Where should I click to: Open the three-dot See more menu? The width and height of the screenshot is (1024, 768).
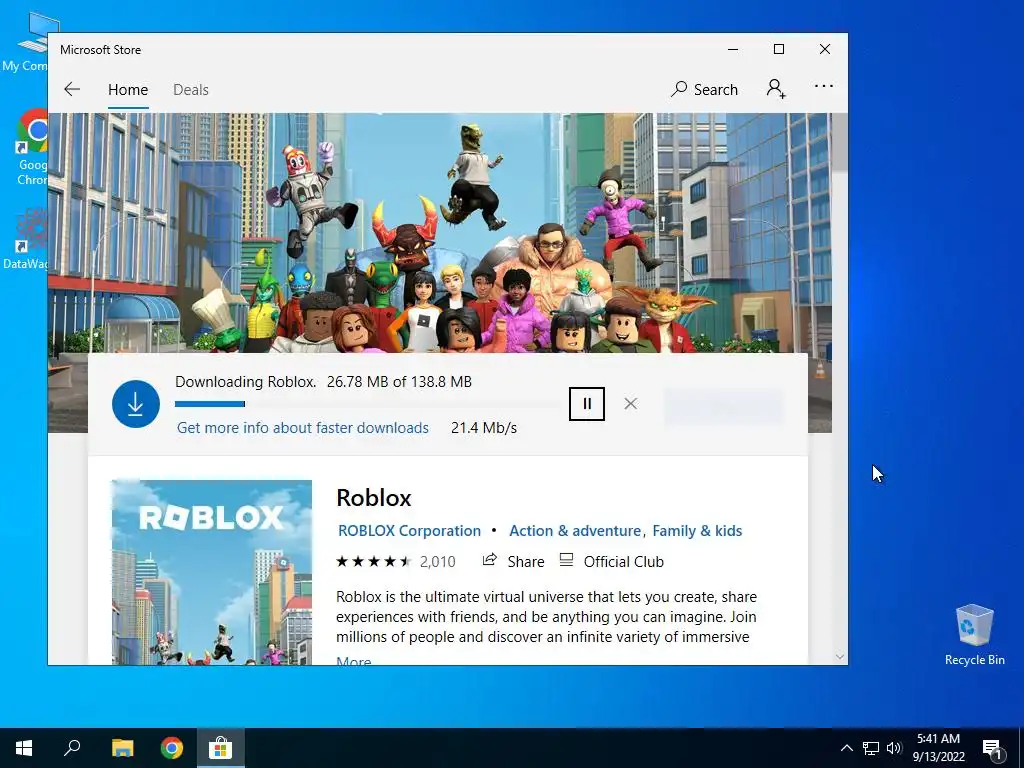tap(824, 86)
